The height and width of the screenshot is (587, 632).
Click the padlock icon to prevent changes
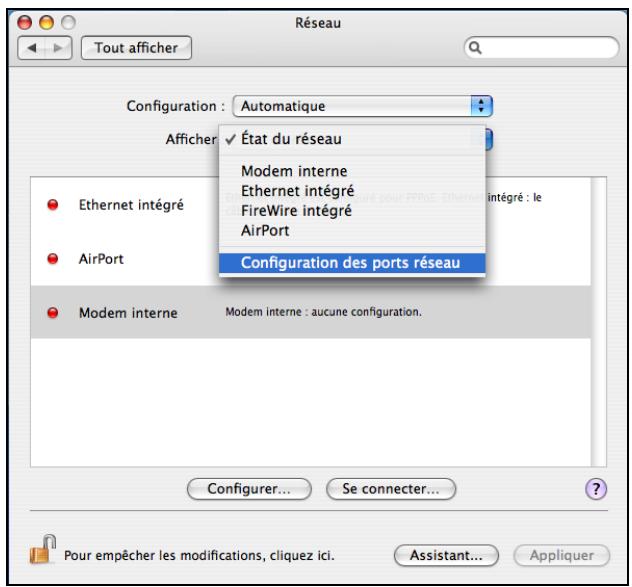(42, 550)
